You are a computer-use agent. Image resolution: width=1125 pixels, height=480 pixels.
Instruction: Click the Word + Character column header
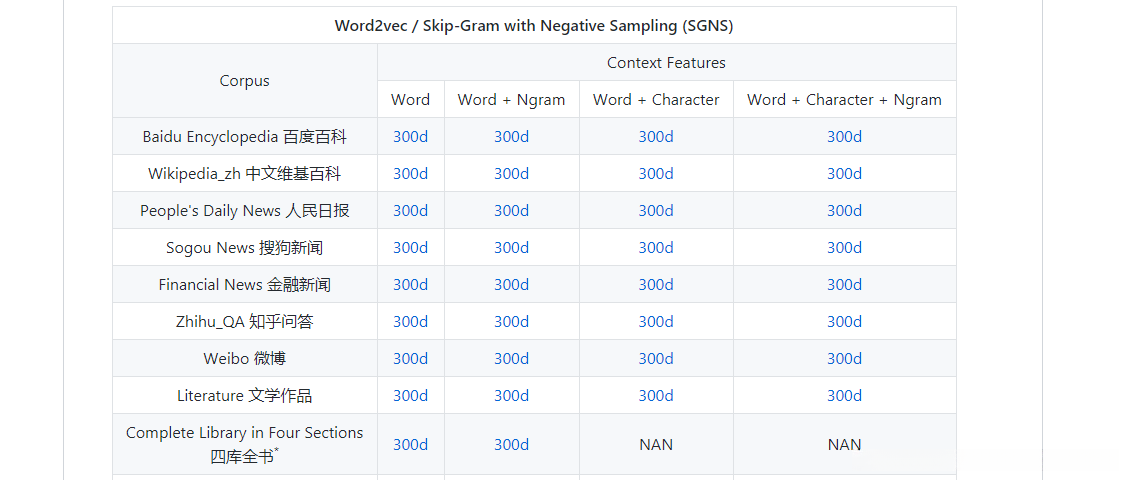(x=656, y=100)
